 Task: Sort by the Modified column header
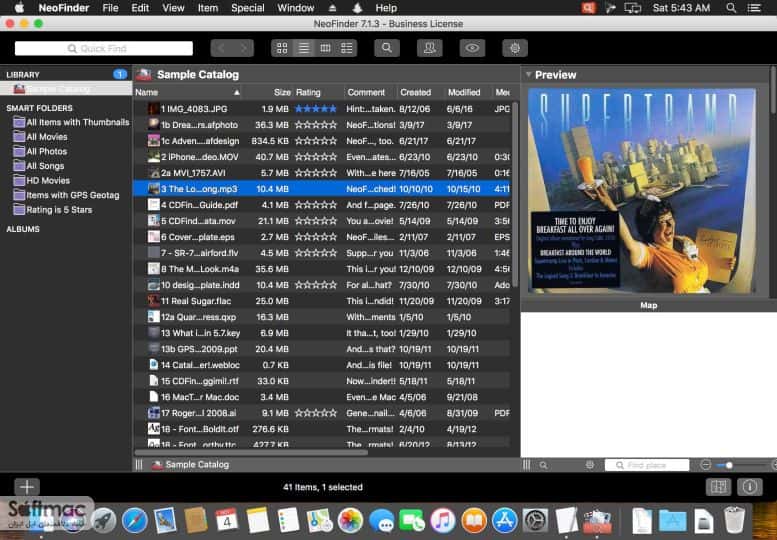467,92
